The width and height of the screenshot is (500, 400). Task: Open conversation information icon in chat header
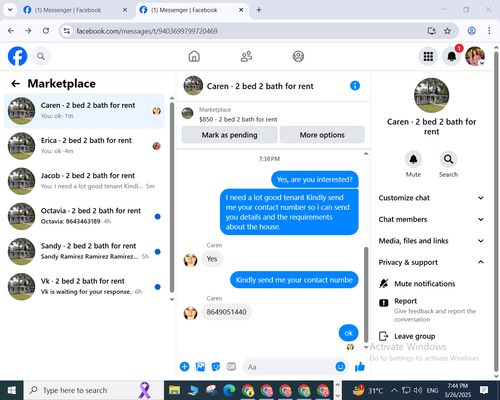point(355,86)
